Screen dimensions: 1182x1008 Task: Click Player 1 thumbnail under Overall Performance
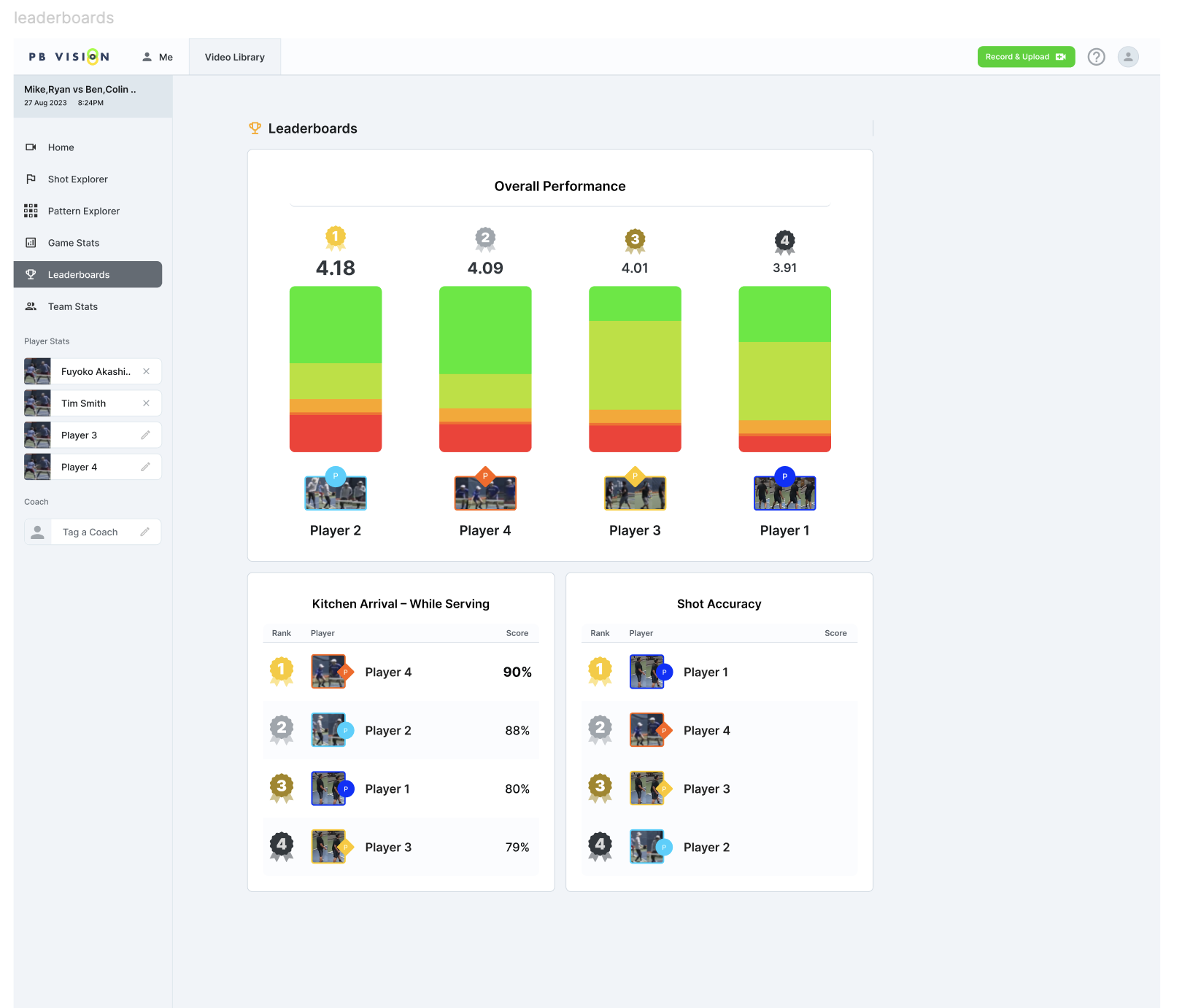pos(784,492)
